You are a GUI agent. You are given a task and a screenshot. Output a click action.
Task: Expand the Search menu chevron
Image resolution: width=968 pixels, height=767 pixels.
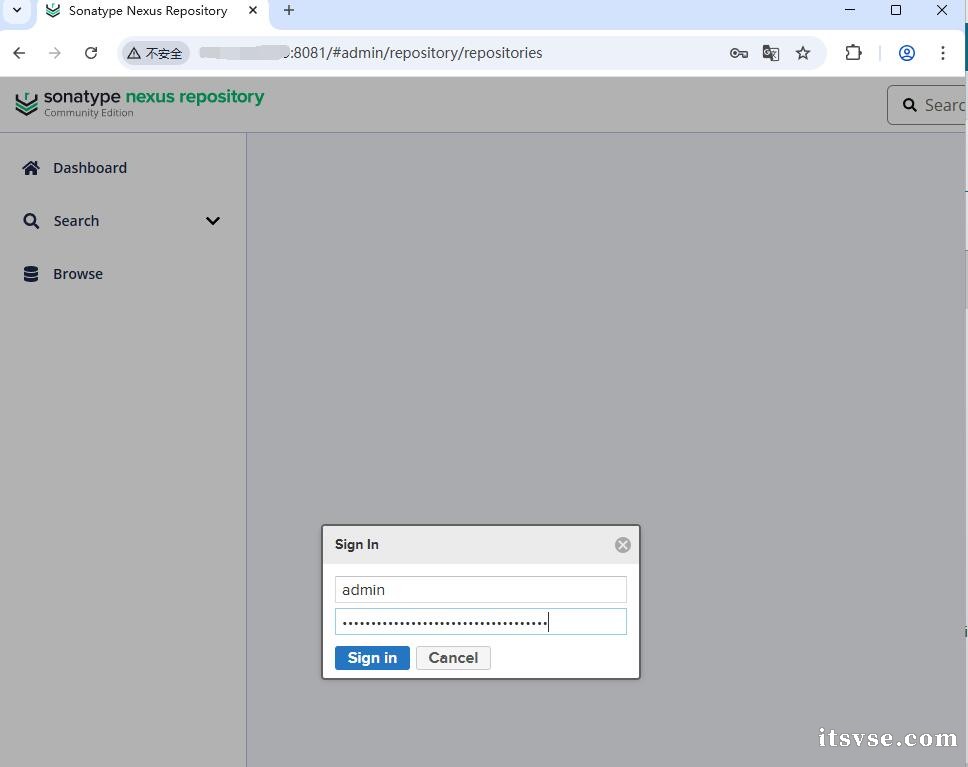tap(213, 221)
